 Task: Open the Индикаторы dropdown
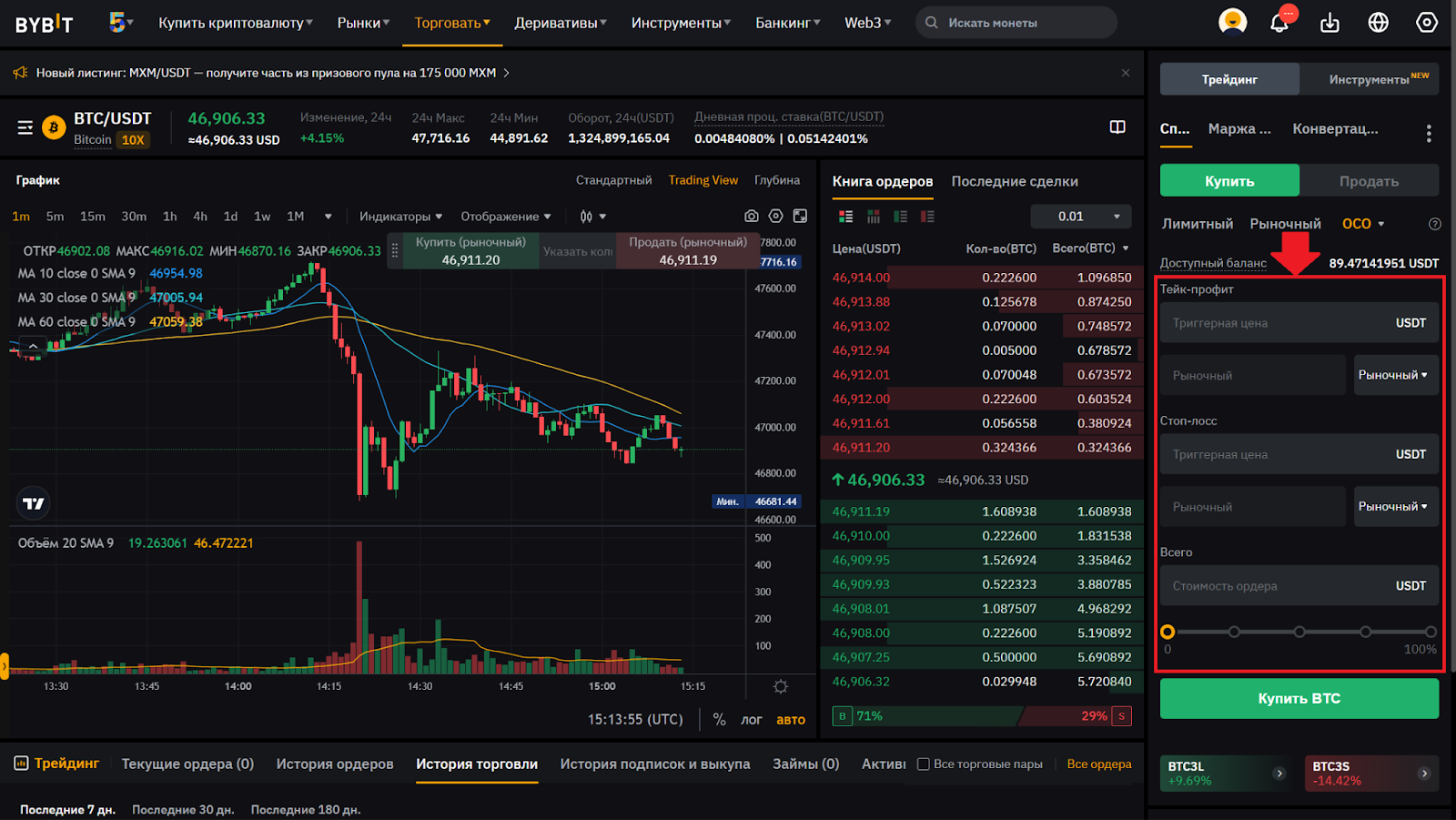tap(400, 217)
